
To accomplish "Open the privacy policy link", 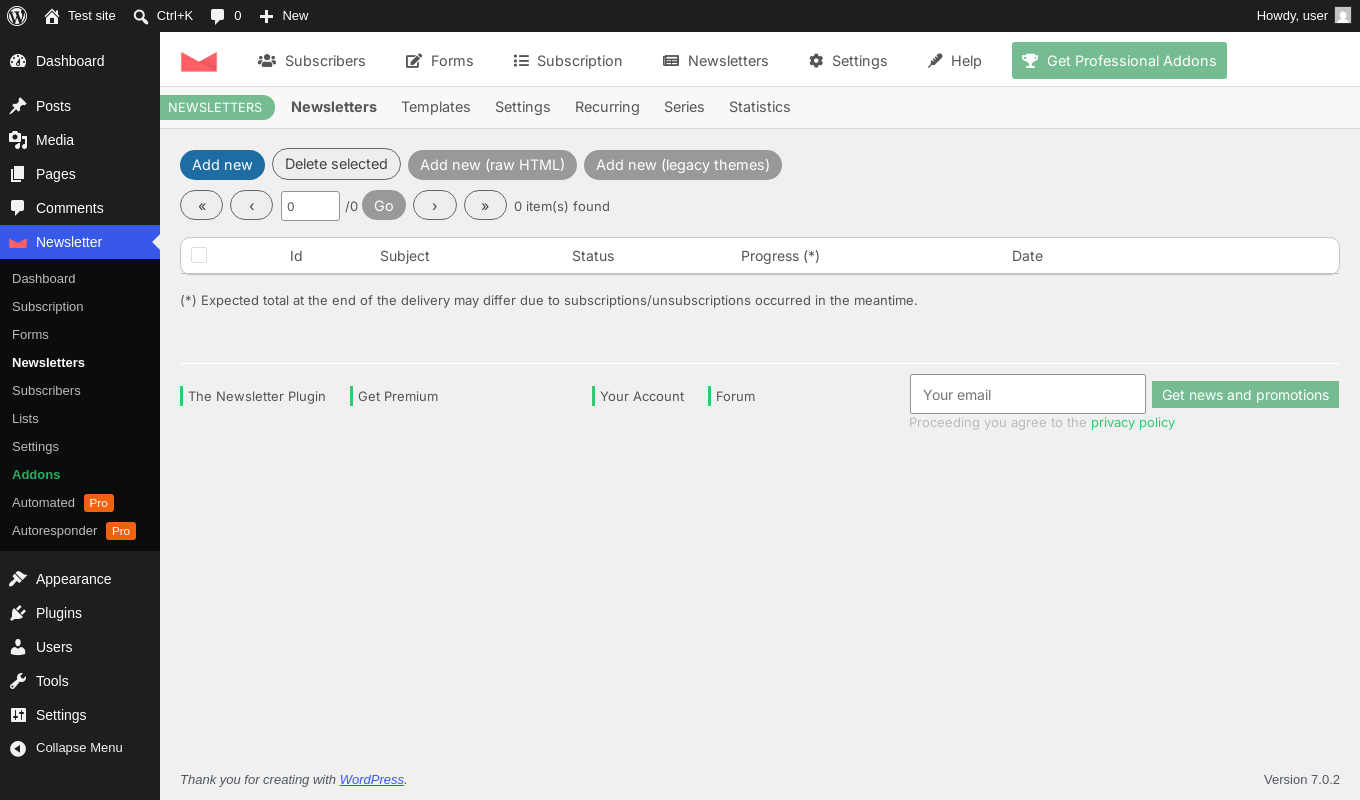I will click(1133, 423).
